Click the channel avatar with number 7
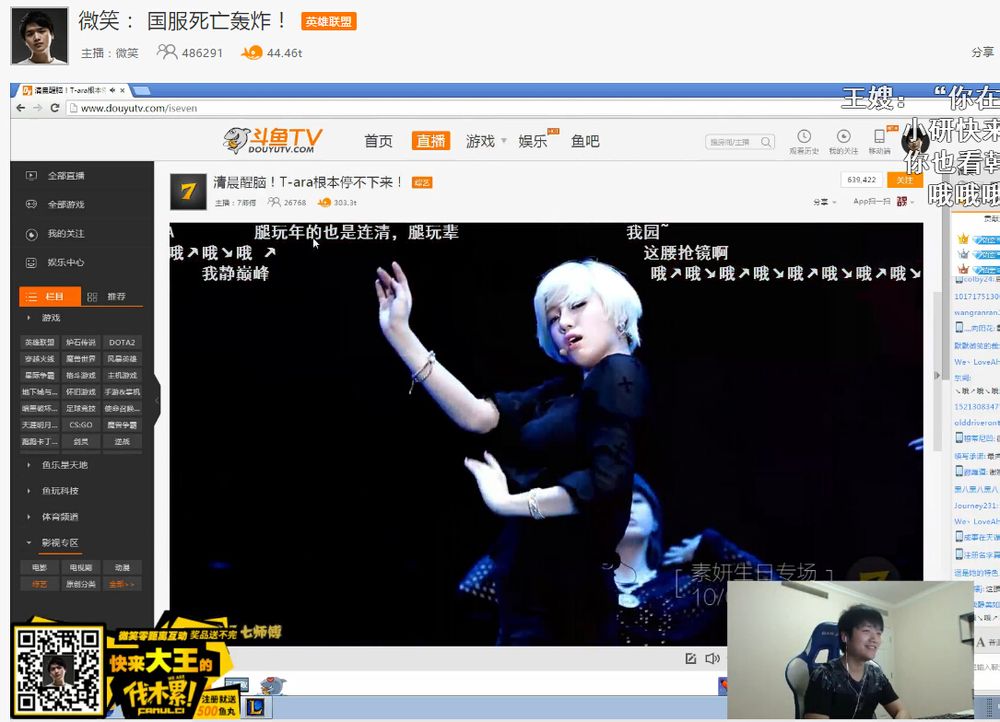Viewport: 1000px width, 722px height. click(188, 191)
